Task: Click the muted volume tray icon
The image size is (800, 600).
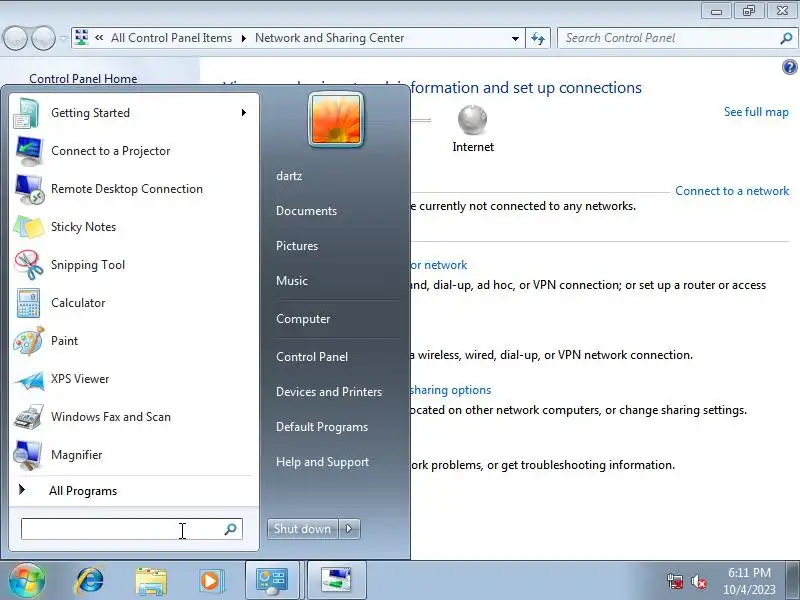Action: click(x=698, y=581)
